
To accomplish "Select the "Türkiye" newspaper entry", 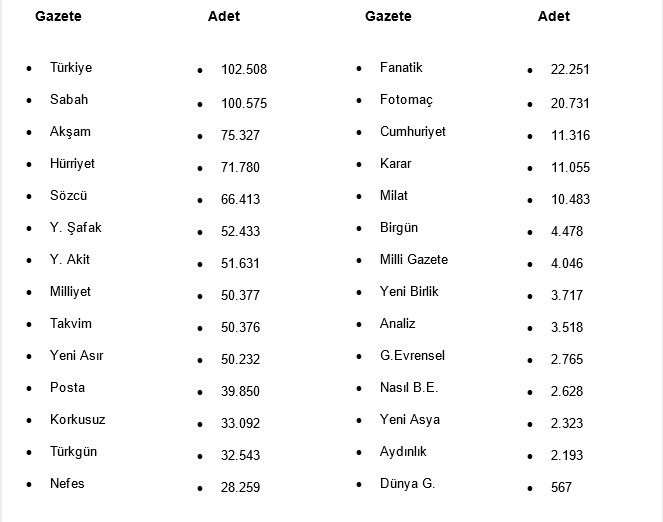I will pyautogui.click(x=71, y=68).
